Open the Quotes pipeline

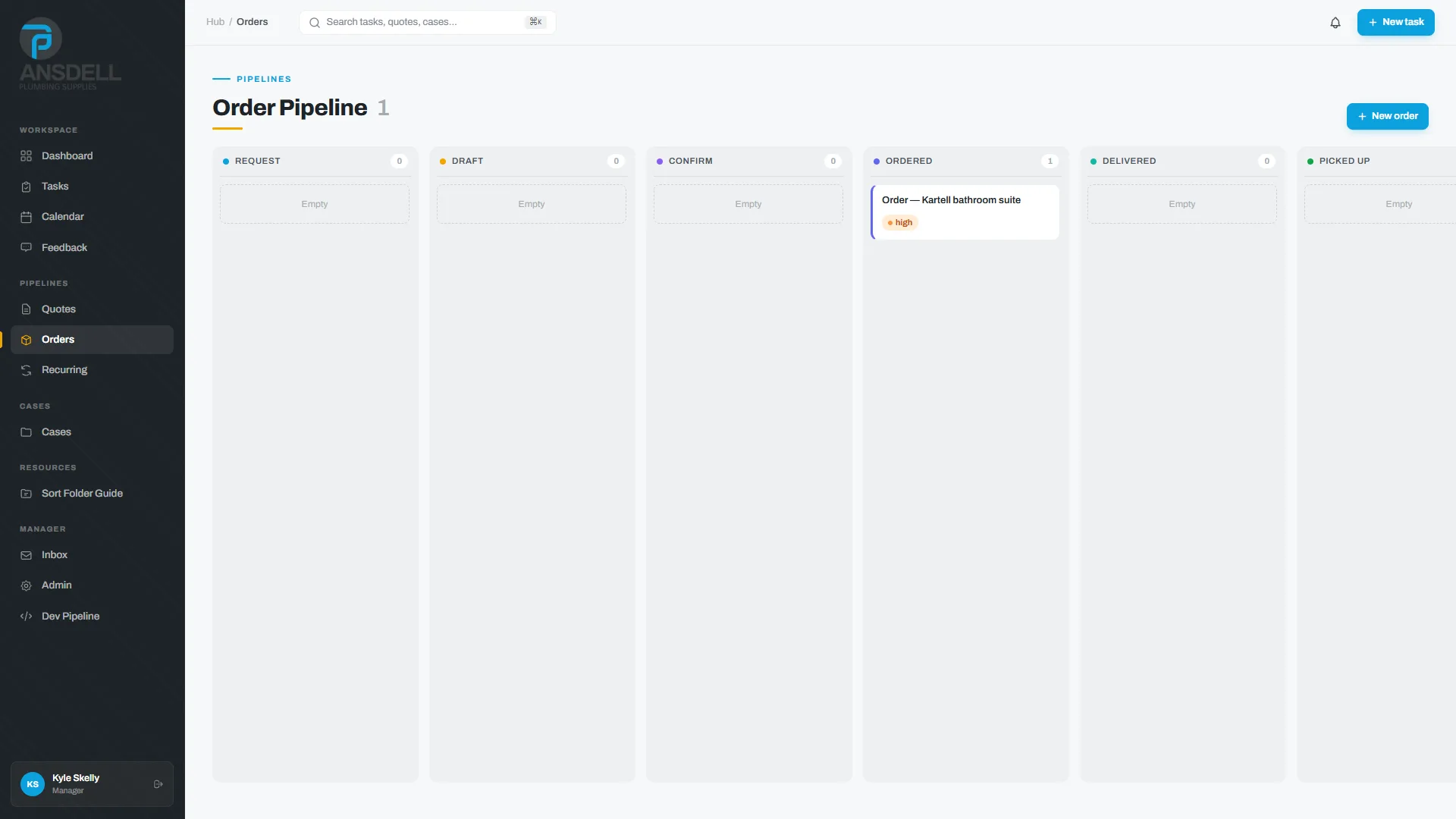pyautogui.click(x=92, y=309)
